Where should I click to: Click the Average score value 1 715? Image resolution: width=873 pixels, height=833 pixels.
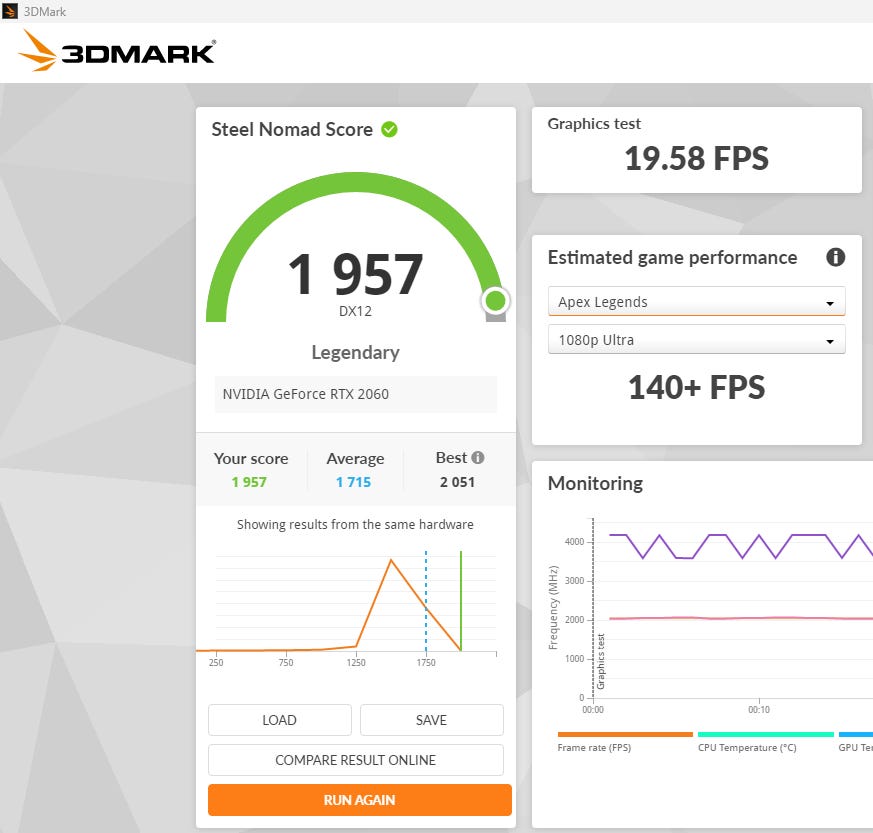tap(354, 482)
